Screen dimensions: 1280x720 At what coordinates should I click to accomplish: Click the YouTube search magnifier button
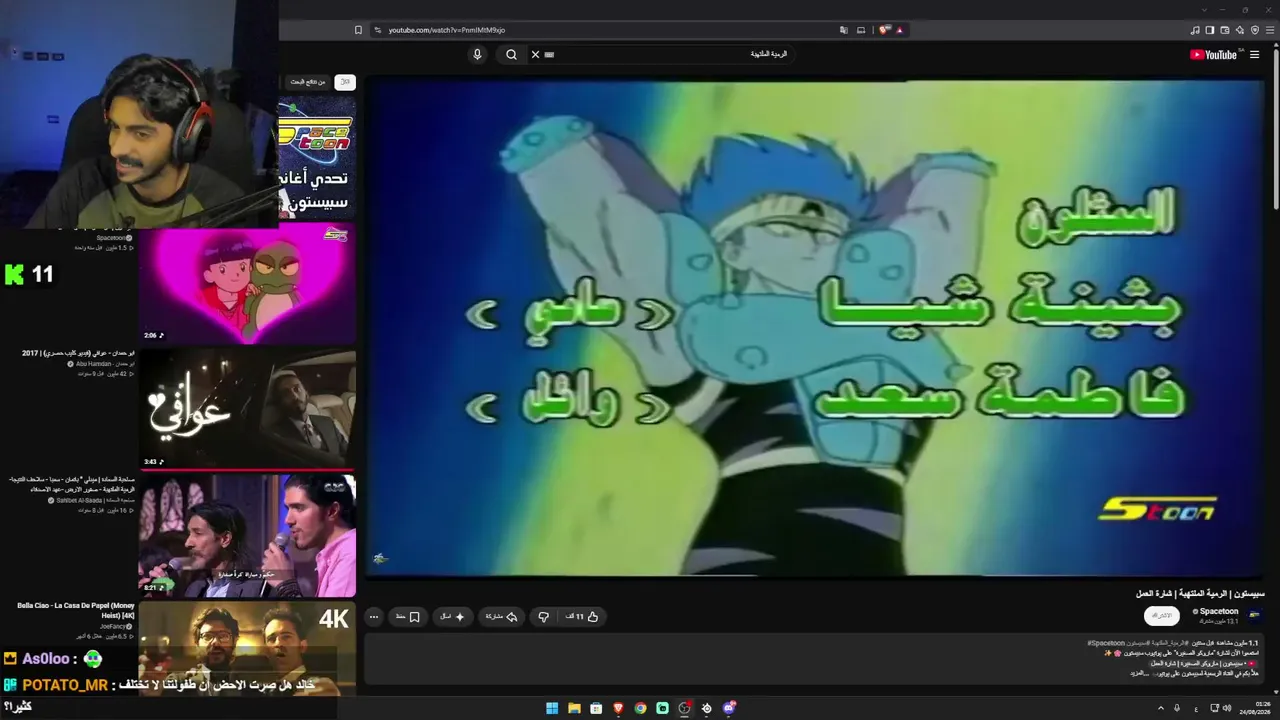pos(511,54)
